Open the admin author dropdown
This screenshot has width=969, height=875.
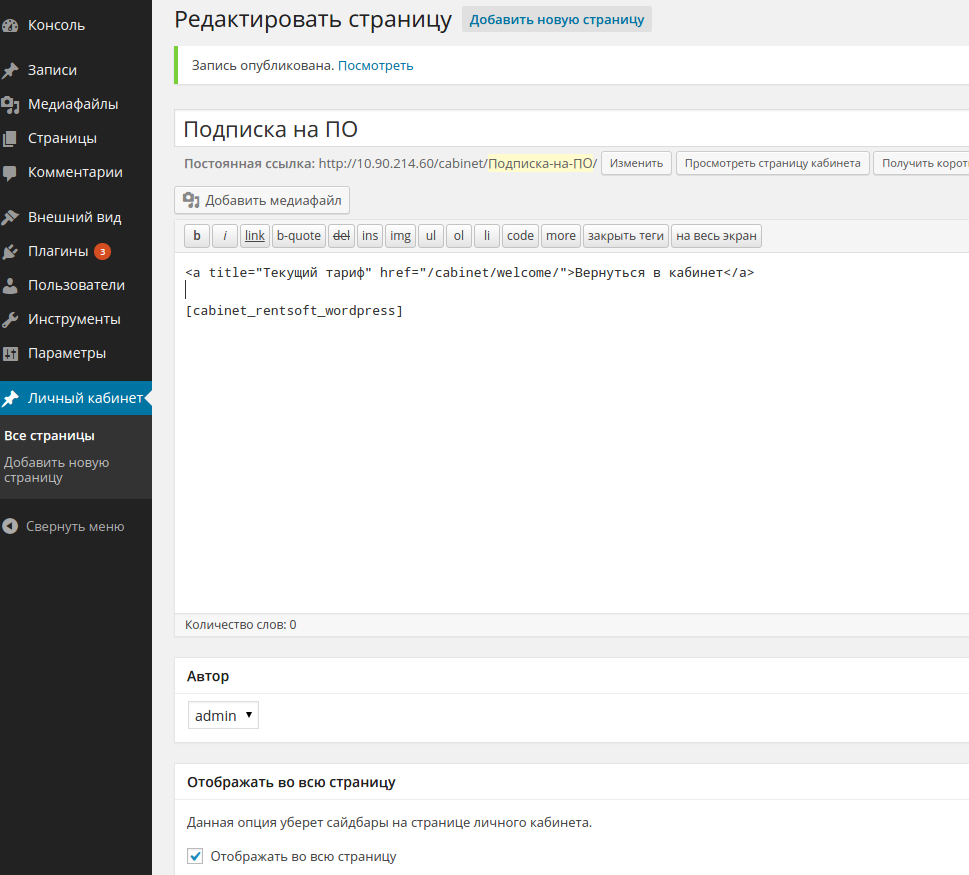[223, 716]
